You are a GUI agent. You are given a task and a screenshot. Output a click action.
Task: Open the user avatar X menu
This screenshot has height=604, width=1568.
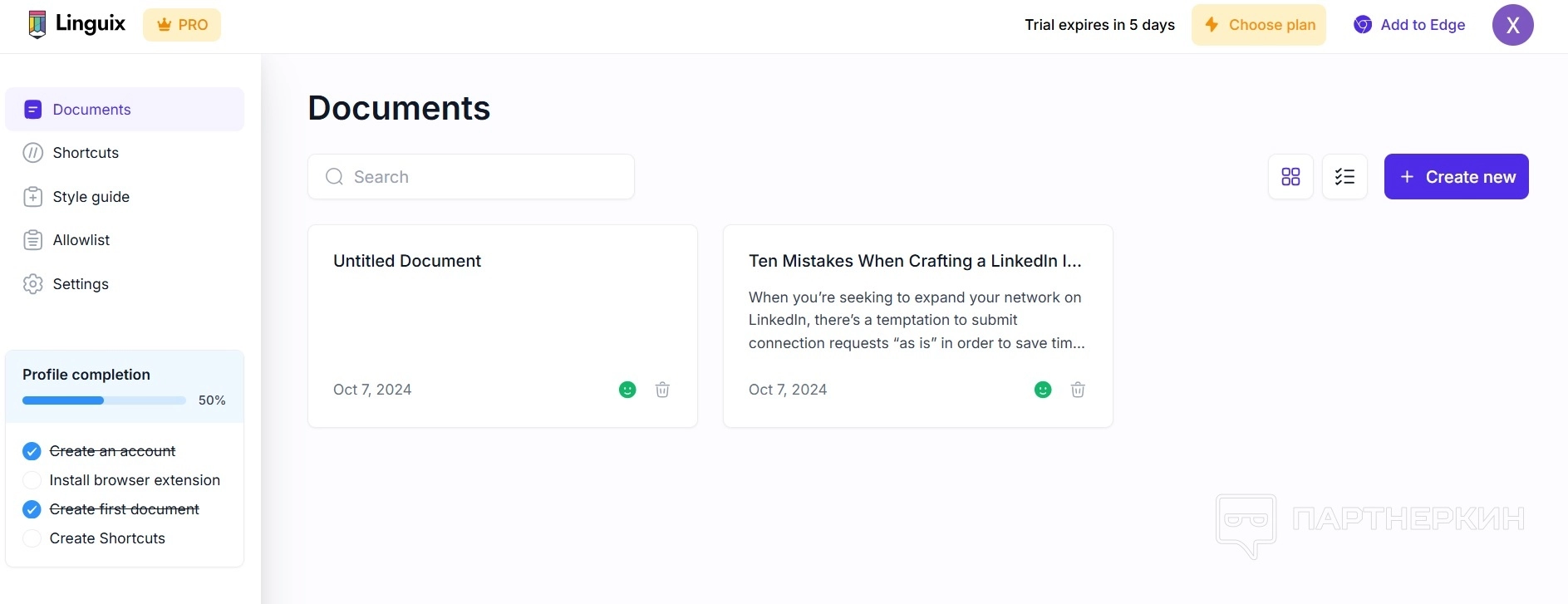click(x=1512, y=25)
